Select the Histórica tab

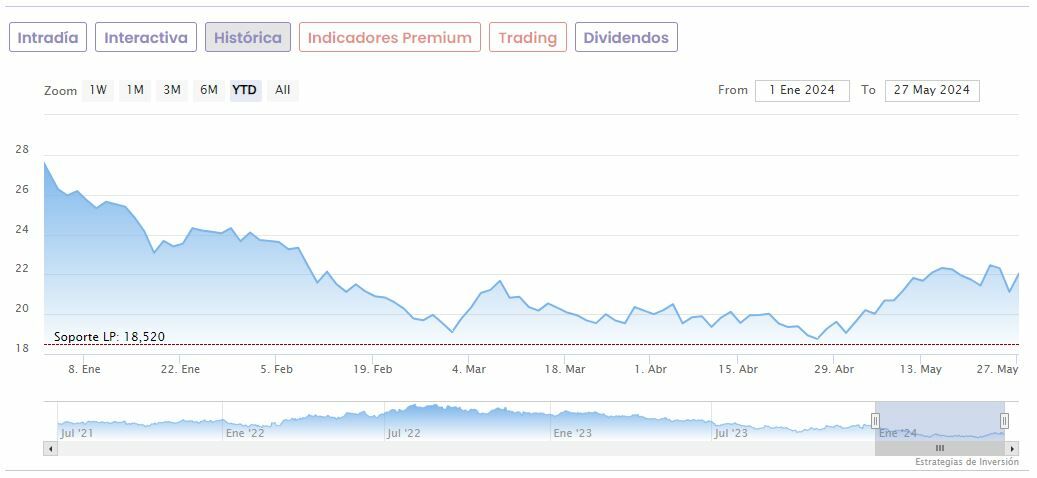pyautogui.click(x=248, y=38)
